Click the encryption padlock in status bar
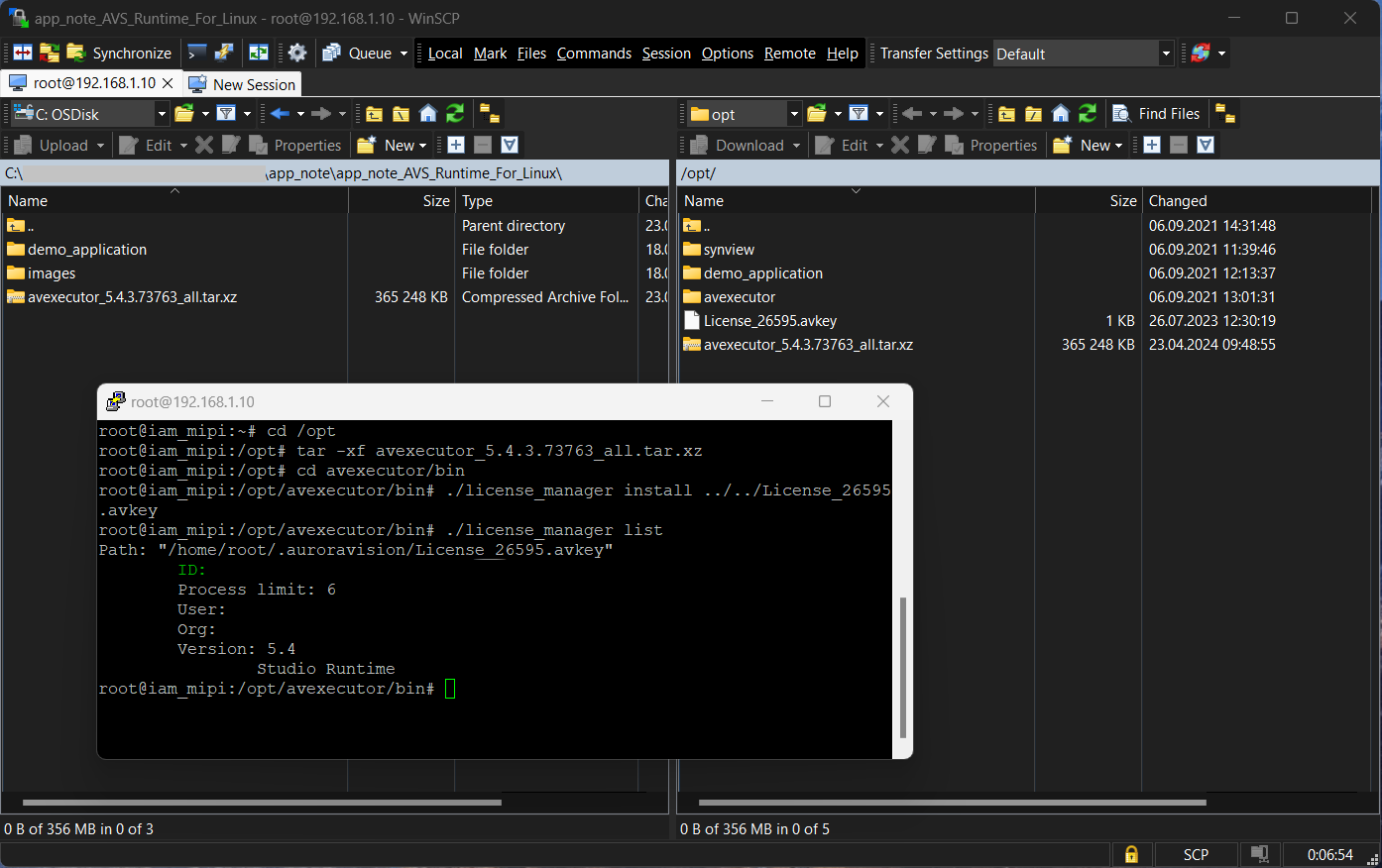 pyautogui.click(x=1131, y=854)
